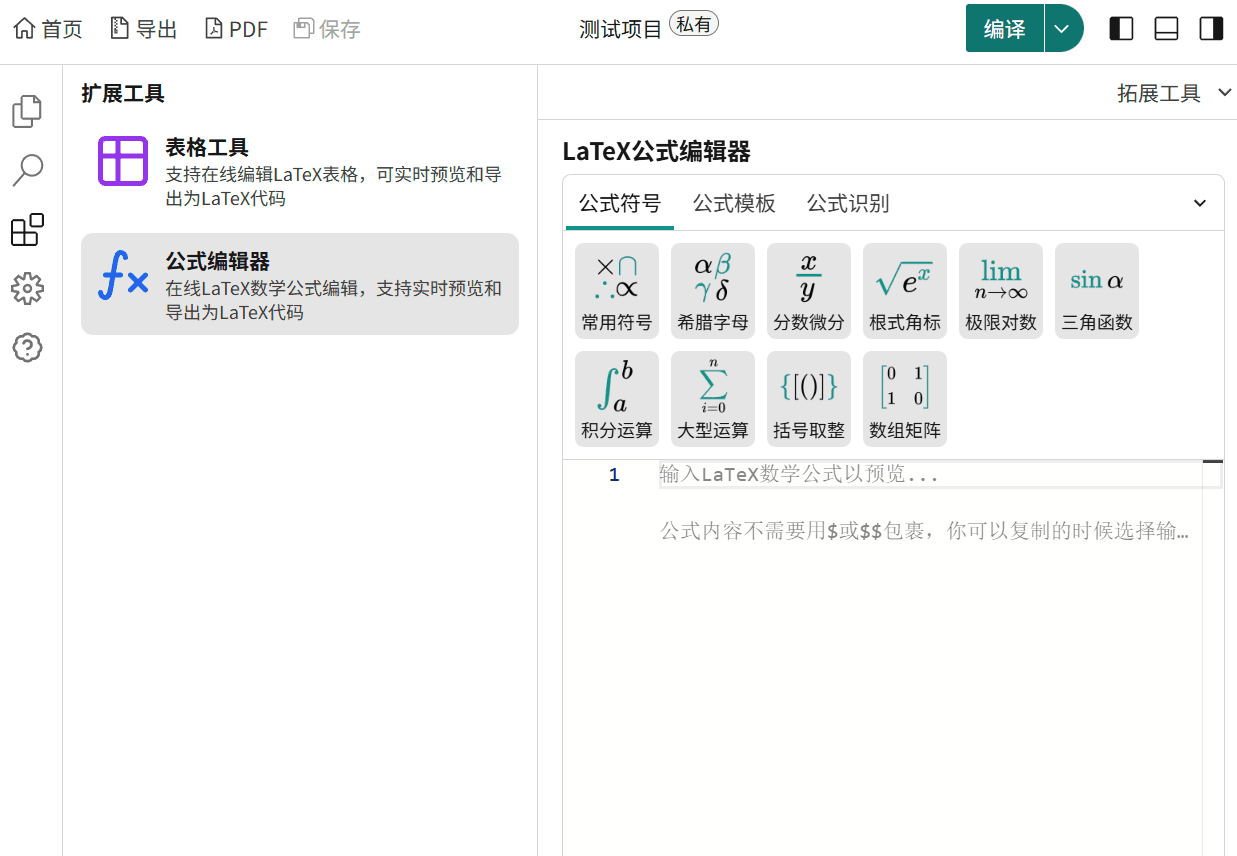1237x856 pixels.
Task: Open the help question mark icon
Action: (27, 348)
